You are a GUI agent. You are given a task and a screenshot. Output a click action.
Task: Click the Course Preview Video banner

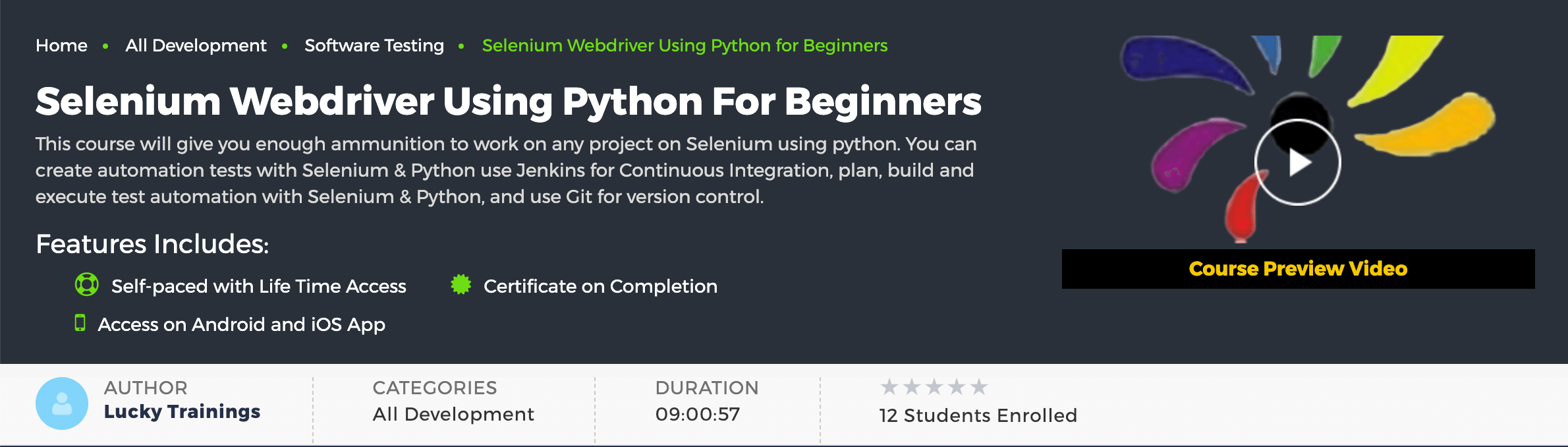pyautogui.click(x=1298, y=269)
